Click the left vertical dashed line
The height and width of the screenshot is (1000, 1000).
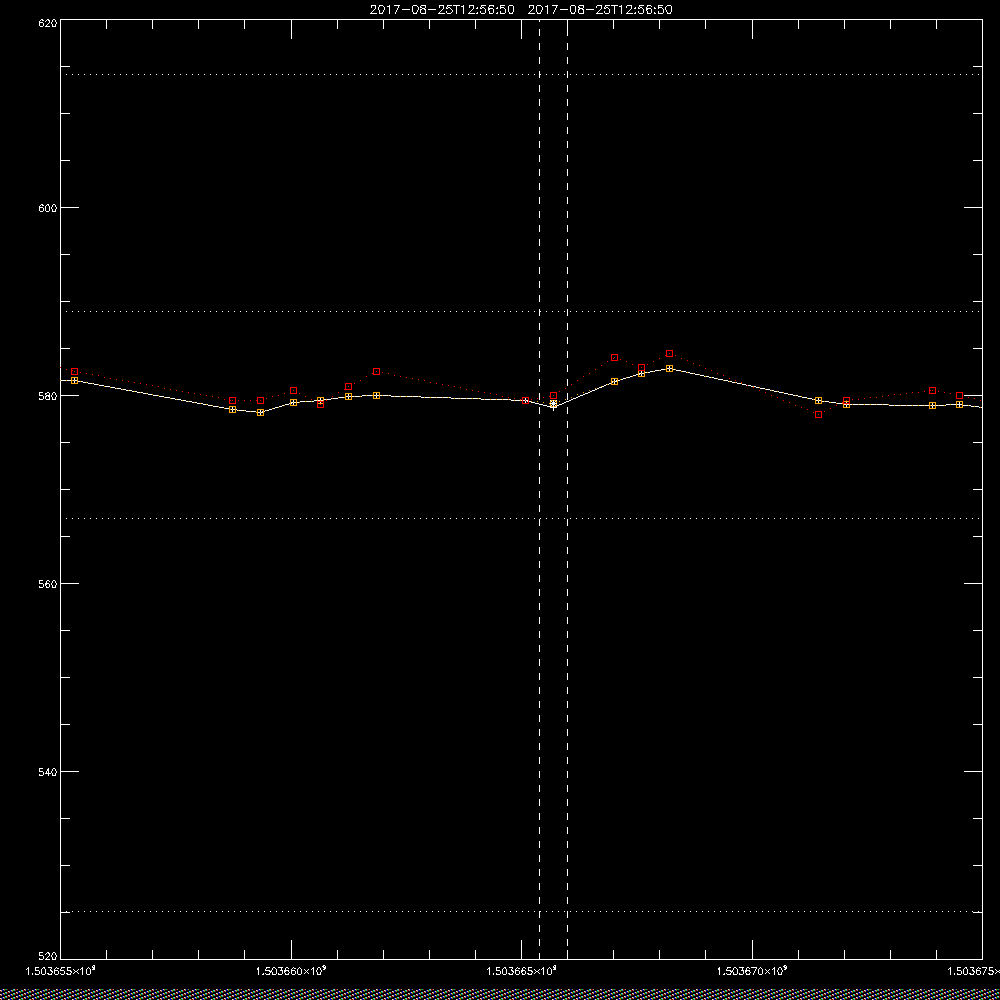tap(540, 489)
